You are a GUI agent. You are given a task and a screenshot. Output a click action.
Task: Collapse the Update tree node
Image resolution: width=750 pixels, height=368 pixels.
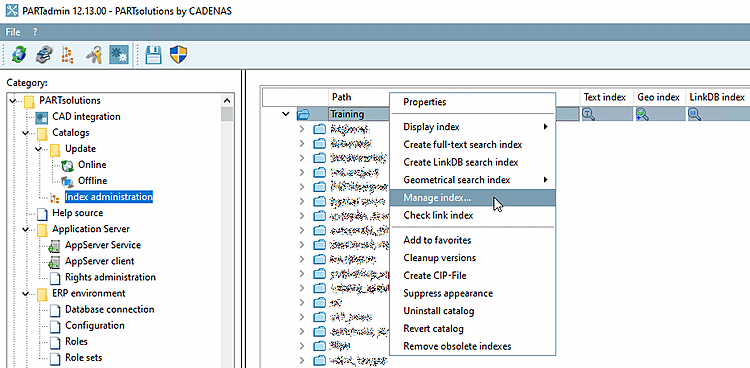coord(39,149)
